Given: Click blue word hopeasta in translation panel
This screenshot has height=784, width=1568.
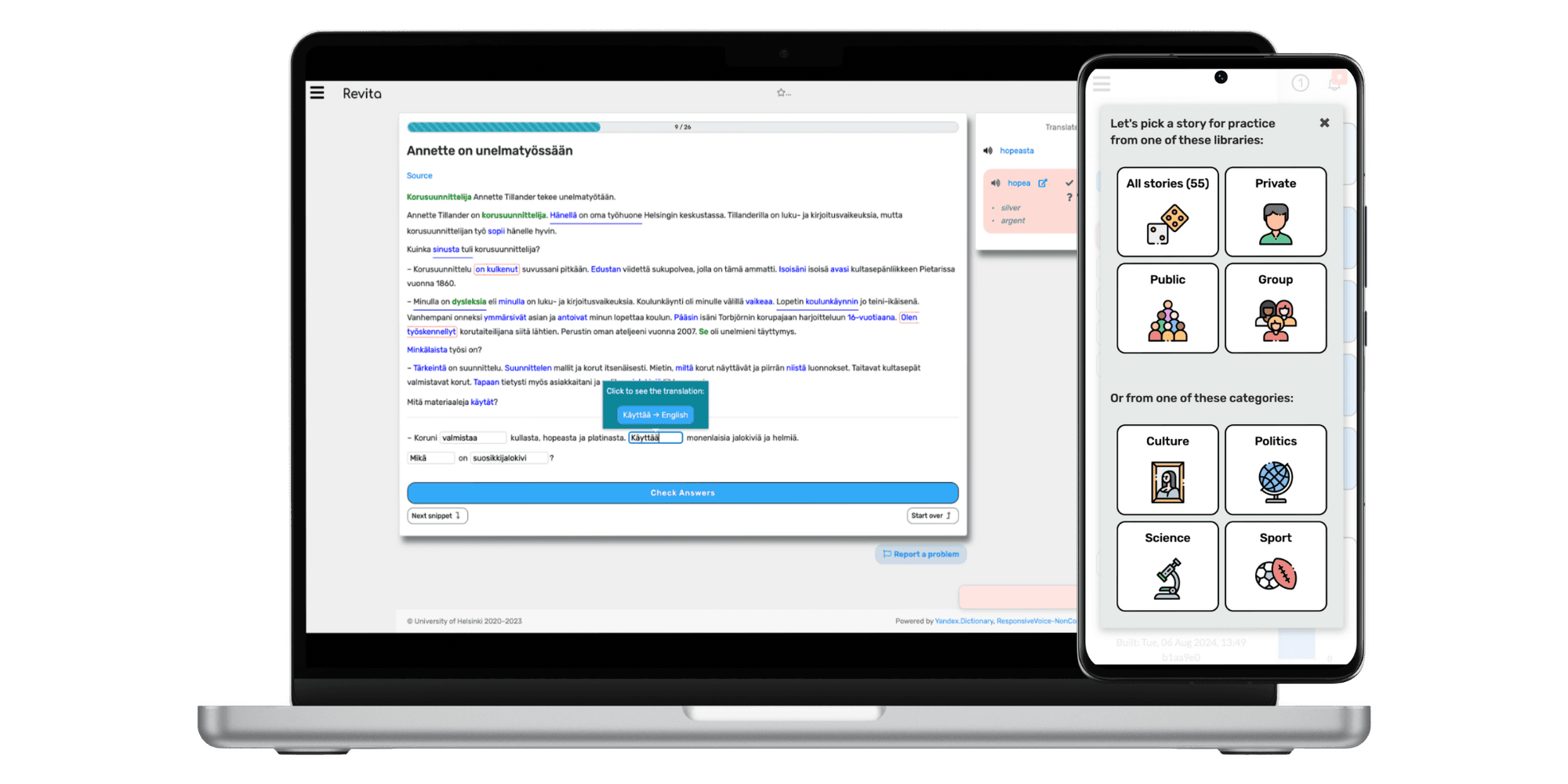Looking at the screenshot, I should pos(1017,151).
